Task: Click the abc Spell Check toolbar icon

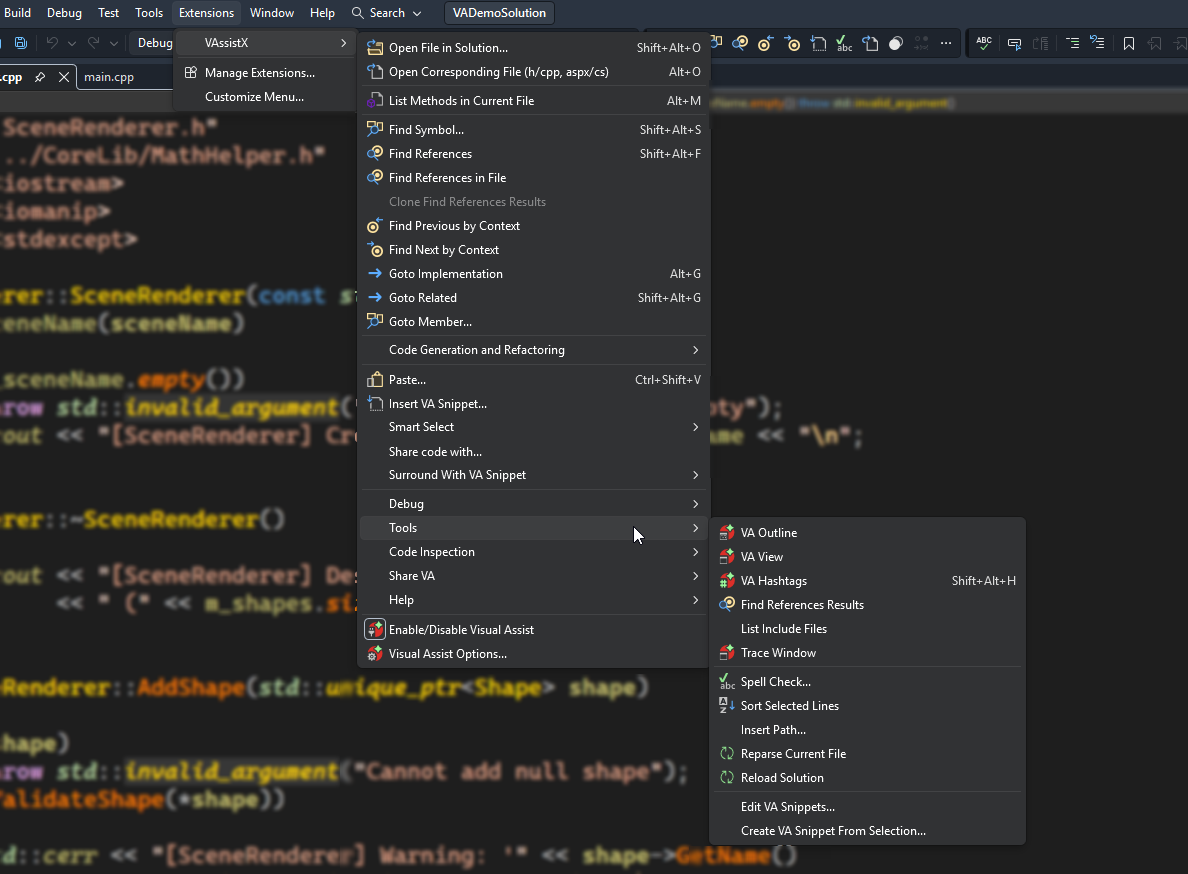Action: (x=844, y=43)
